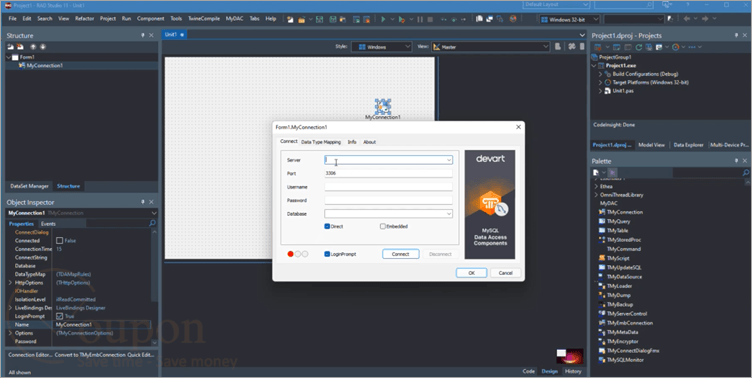Click the search icon in Palette panel

coord(745,172)
